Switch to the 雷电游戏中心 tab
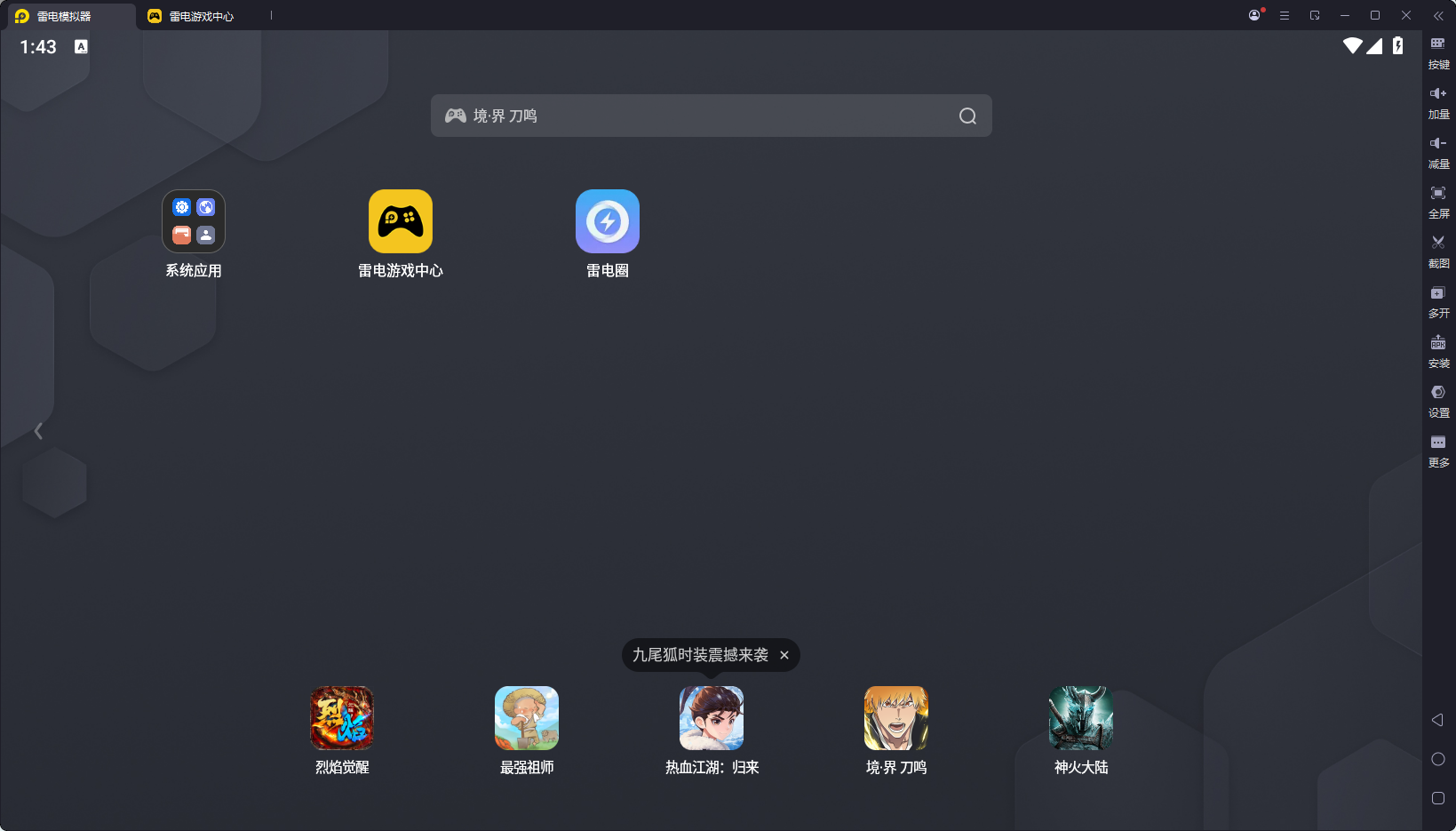 (191, 16)
